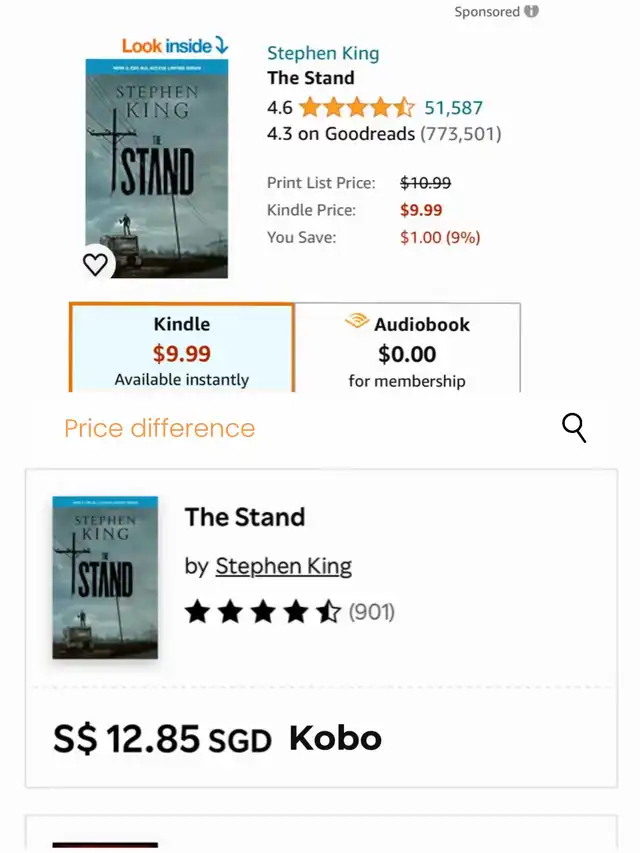Viewport: 640px width, 853px height.
Task: Open Stephen King link in Kobo listing
Action: coord(283,566)
